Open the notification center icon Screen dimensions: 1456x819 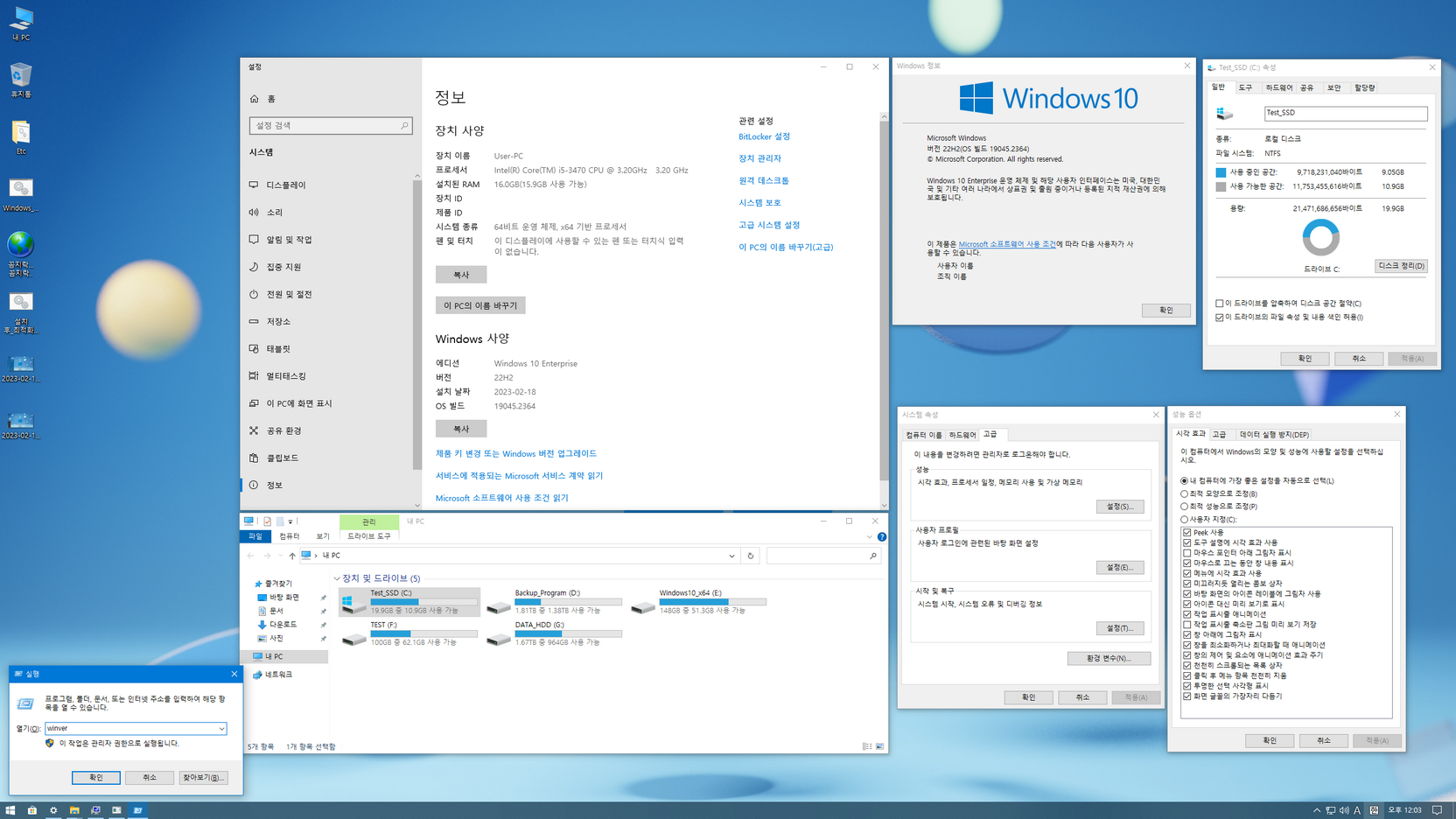1437,810
